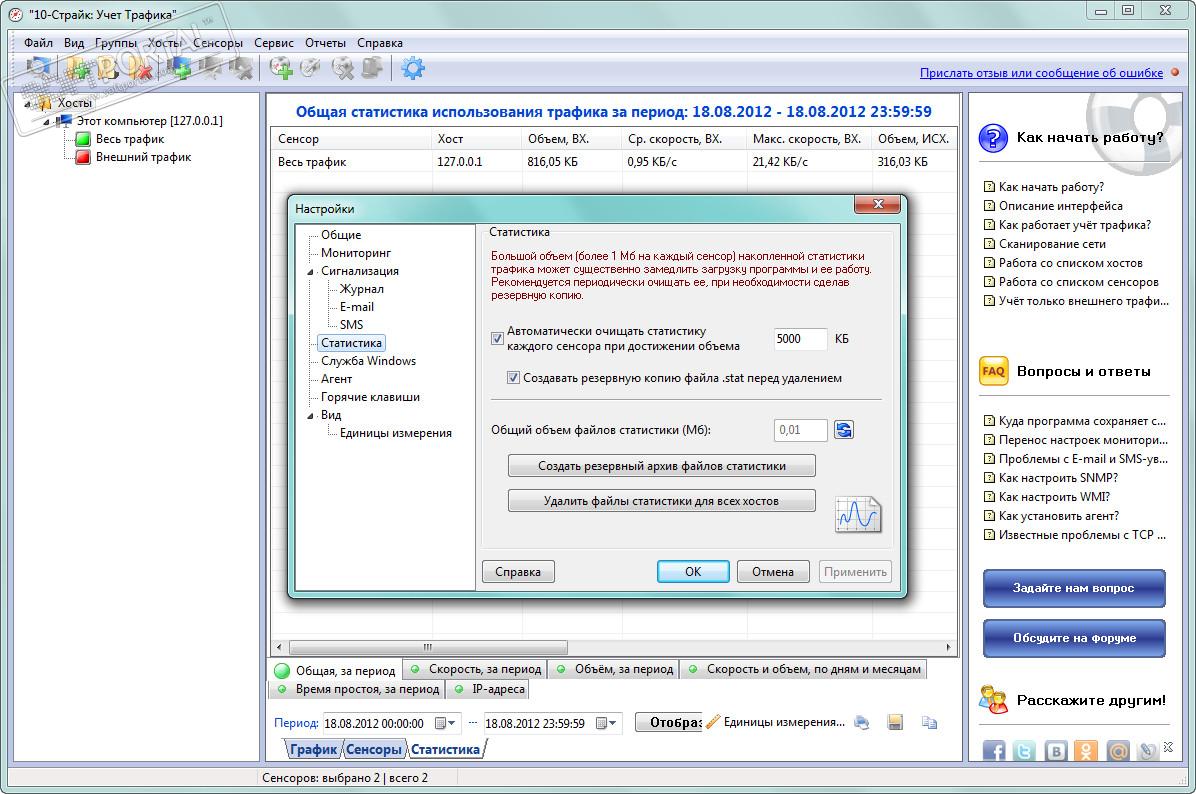This screenshot has height=794, width=1196.
Task: Click Обсудите на форуме button
Action: click(x=1074, y=638)
